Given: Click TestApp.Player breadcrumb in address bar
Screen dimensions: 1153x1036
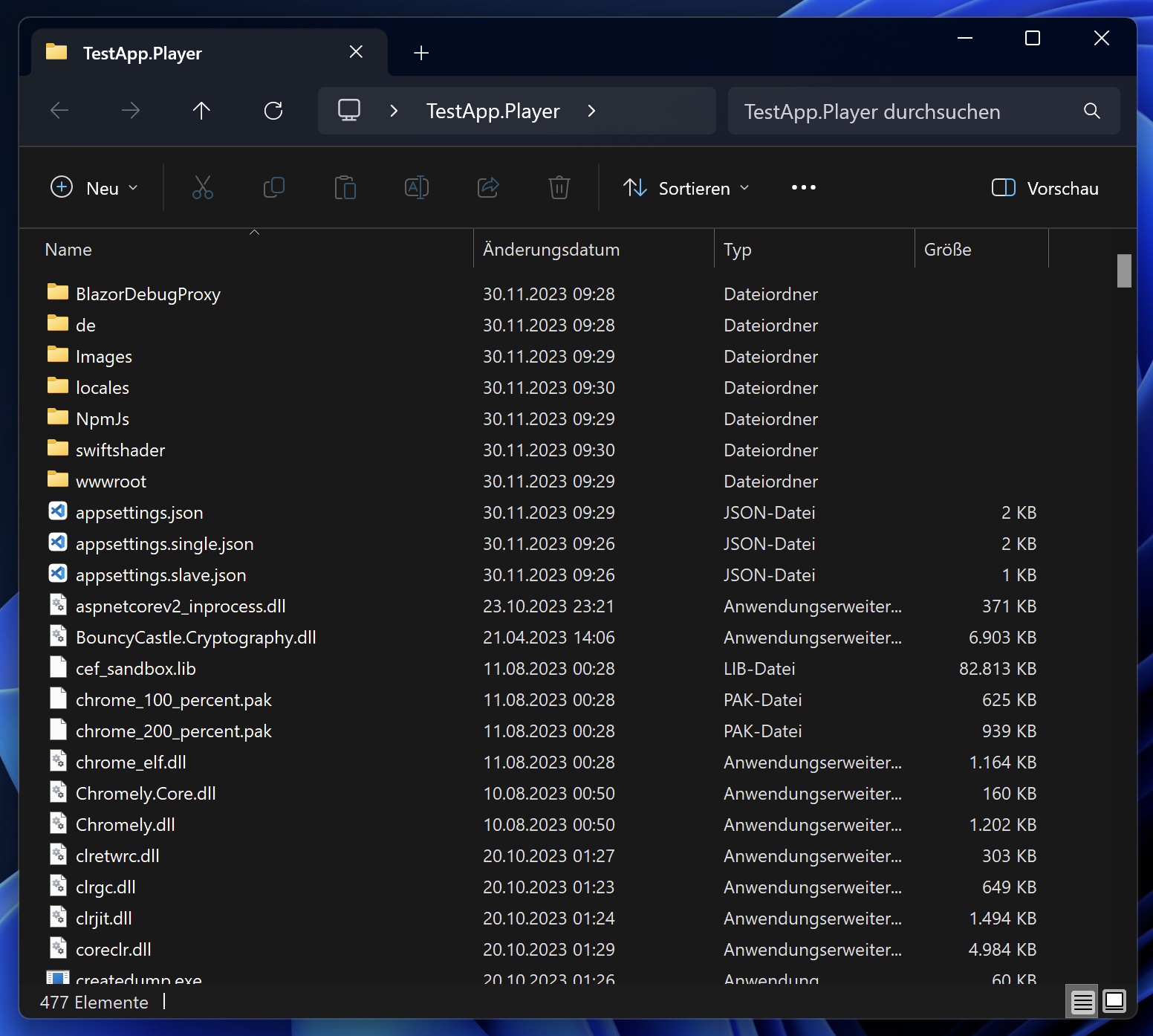Looking at the screenshot, I should point(493,111).
